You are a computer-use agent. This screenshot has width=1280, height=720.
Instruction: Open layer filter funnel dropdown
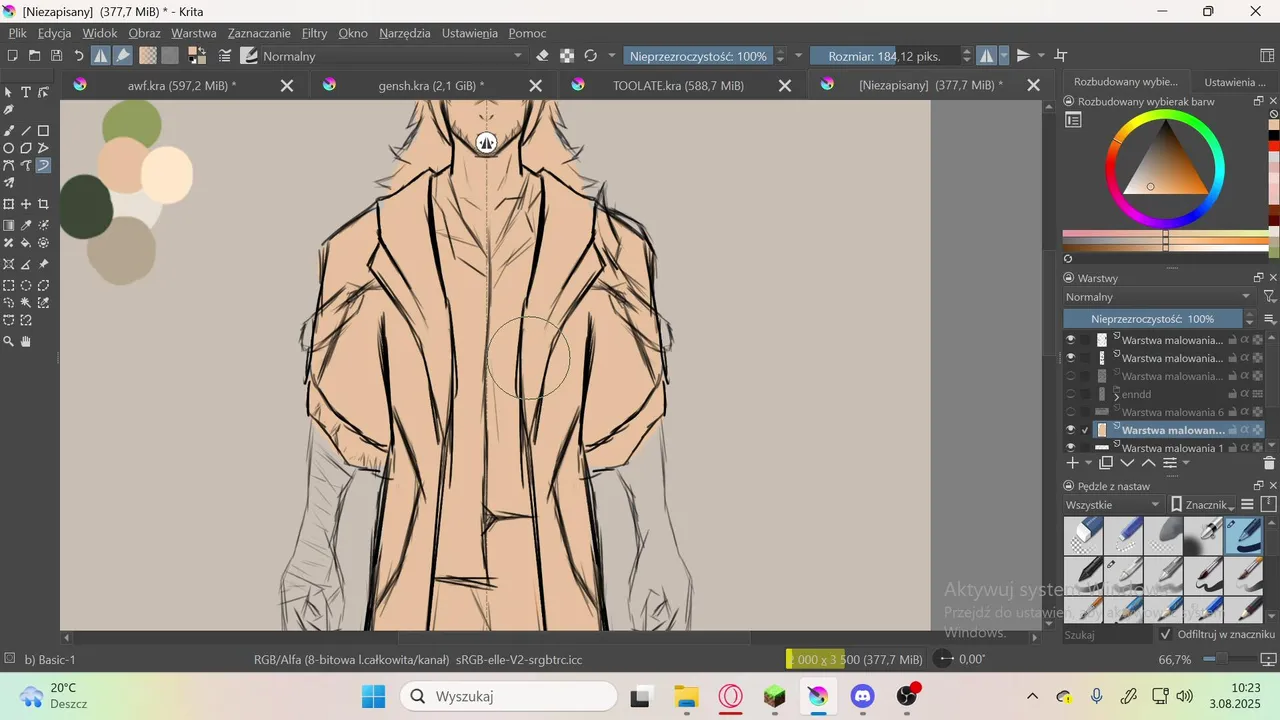tap(1269, 297)
